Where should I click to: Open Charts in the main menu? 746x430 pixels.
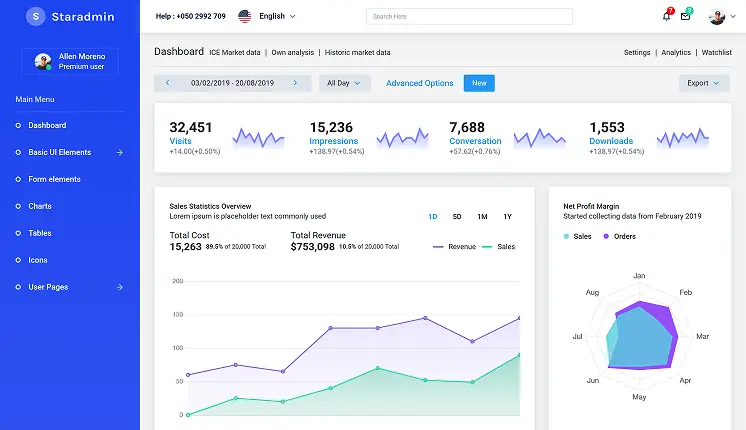pyautogui.click(x=40, y=206)
